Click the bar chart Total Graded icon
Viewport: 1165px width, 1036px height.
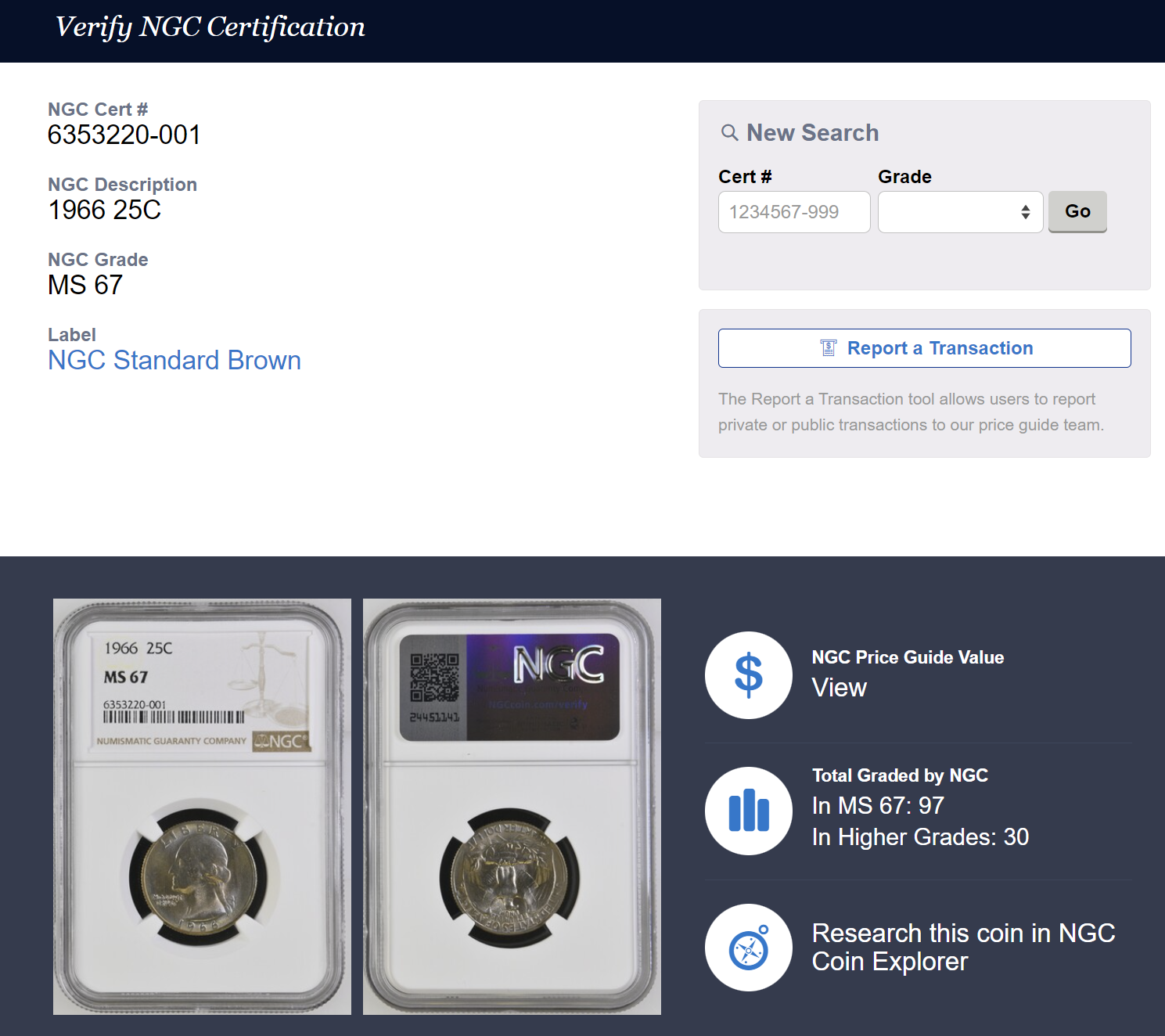(749, 811)
